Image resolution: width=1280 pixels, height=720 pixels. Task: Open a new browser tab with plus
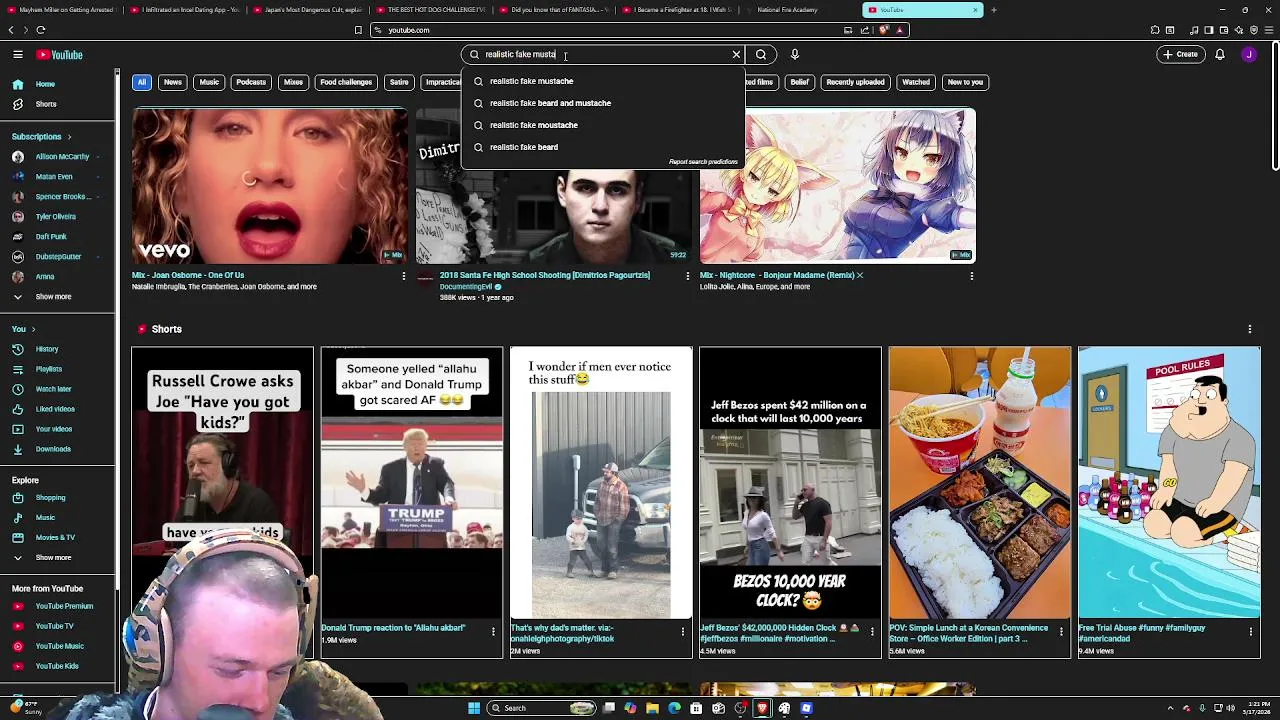click(993, 10)
